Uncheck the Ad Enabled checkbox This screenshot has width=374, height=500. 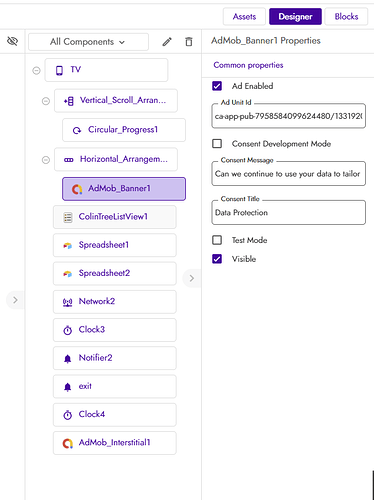[217, 86]
